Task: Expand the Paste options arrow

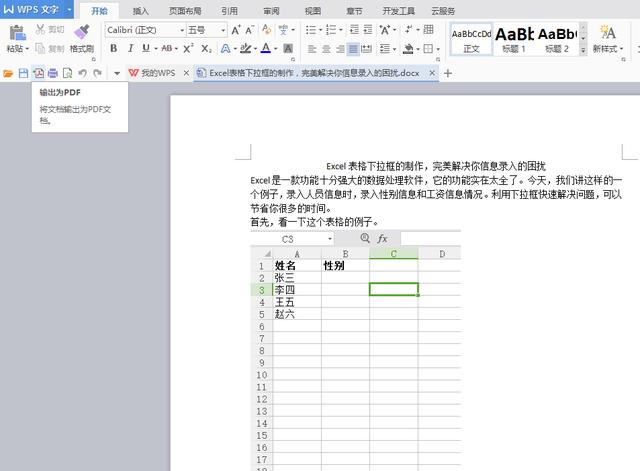Action: (27, 49)
